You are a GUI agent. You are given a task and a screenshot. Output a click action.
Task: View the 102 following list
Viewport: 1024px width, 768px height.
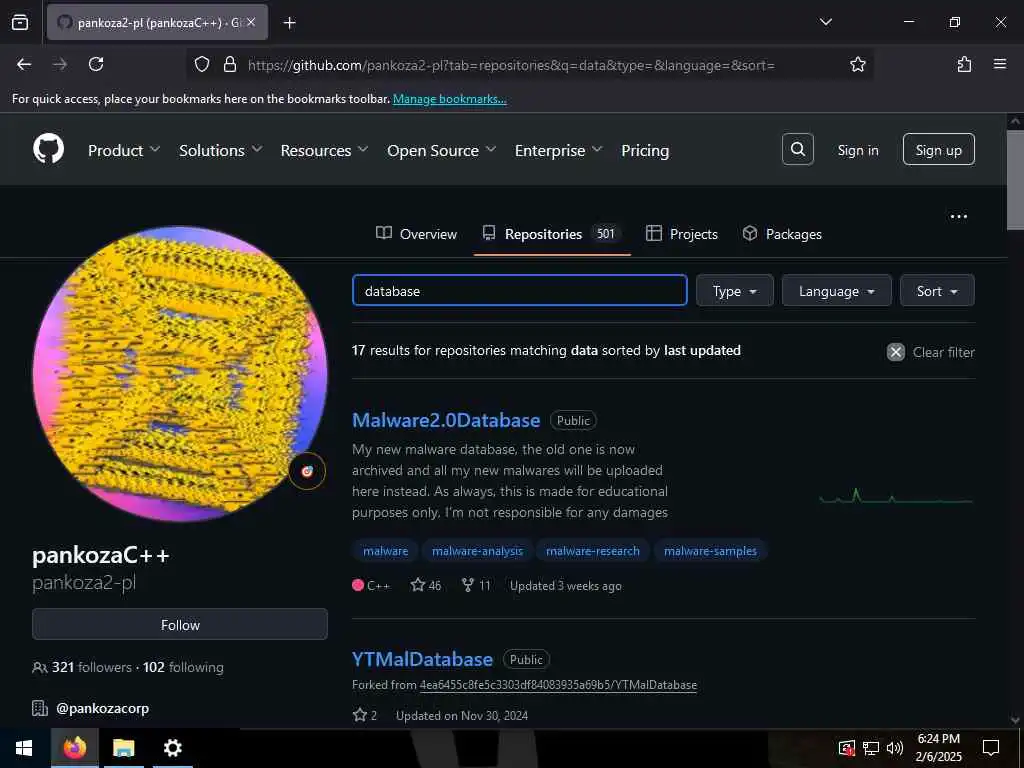(184, 667)
